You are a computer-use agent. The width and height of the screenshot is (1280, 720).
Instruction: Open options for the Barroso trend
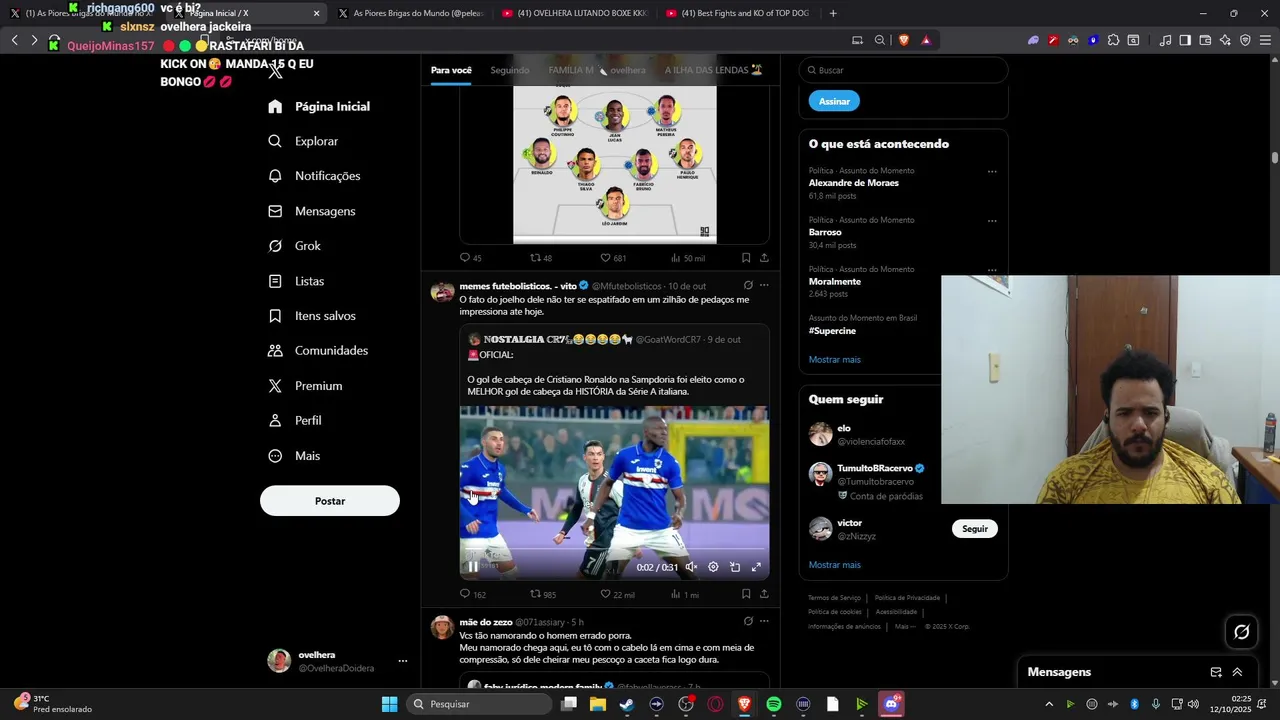[x=992, y=220]
